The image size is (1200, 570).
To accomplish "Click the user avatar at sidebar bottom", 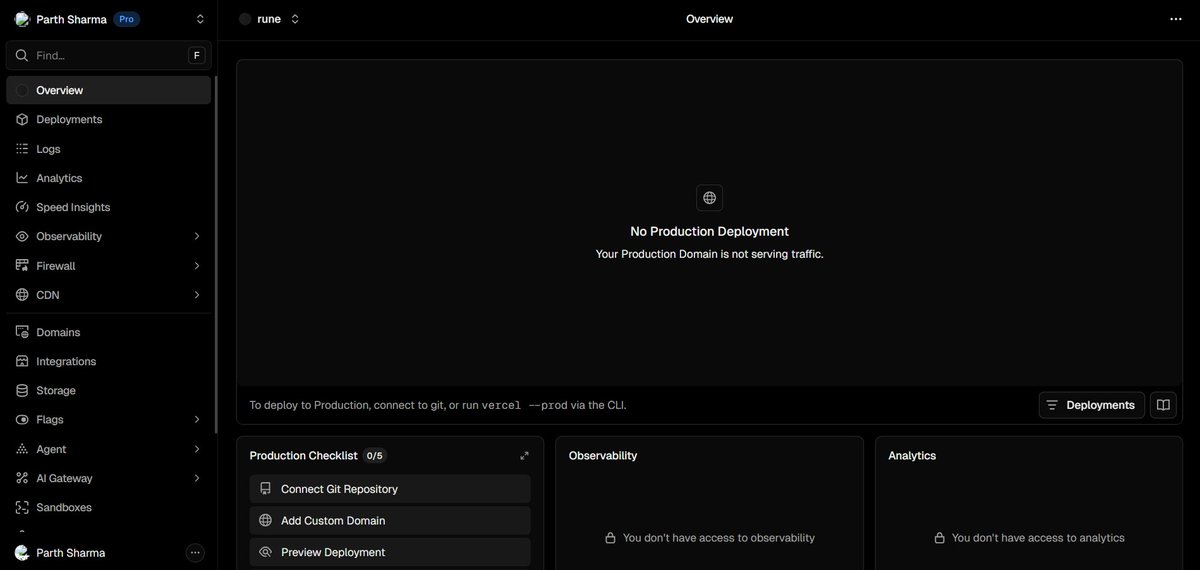I will 22,553.
